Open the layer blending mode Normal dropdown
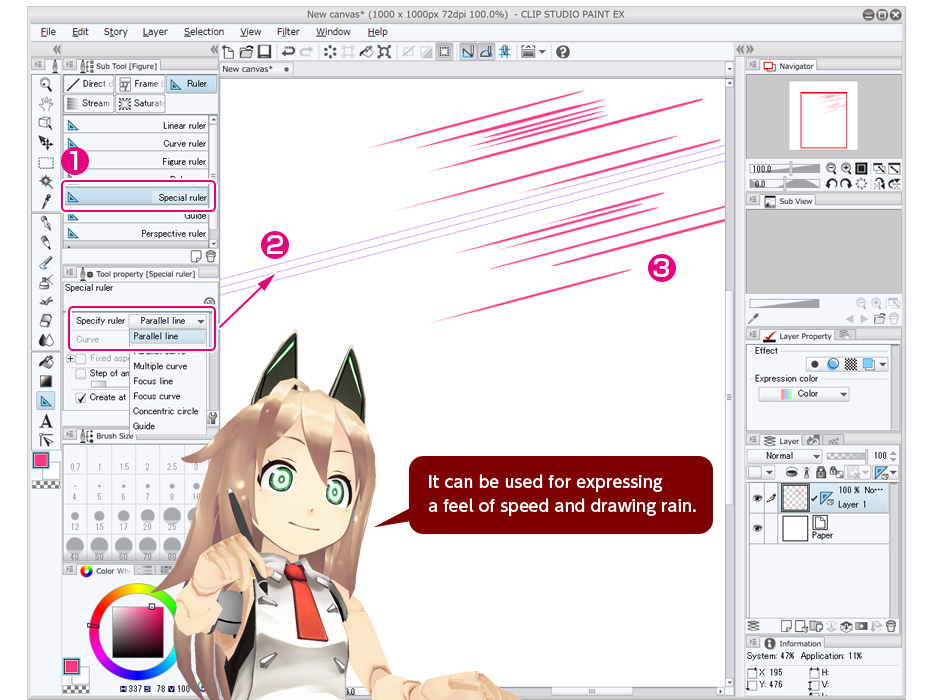The image size is (932, 700). pyautogui.click(x=786, y=456)
